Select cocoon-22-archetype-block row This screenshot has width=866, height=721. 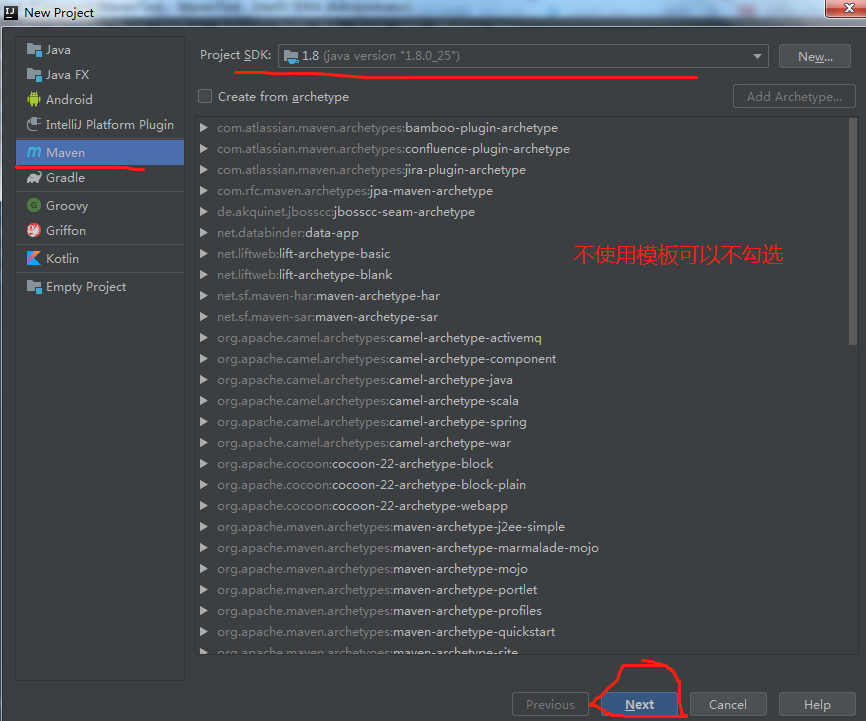pyautogui.click(x=522, y=464)
